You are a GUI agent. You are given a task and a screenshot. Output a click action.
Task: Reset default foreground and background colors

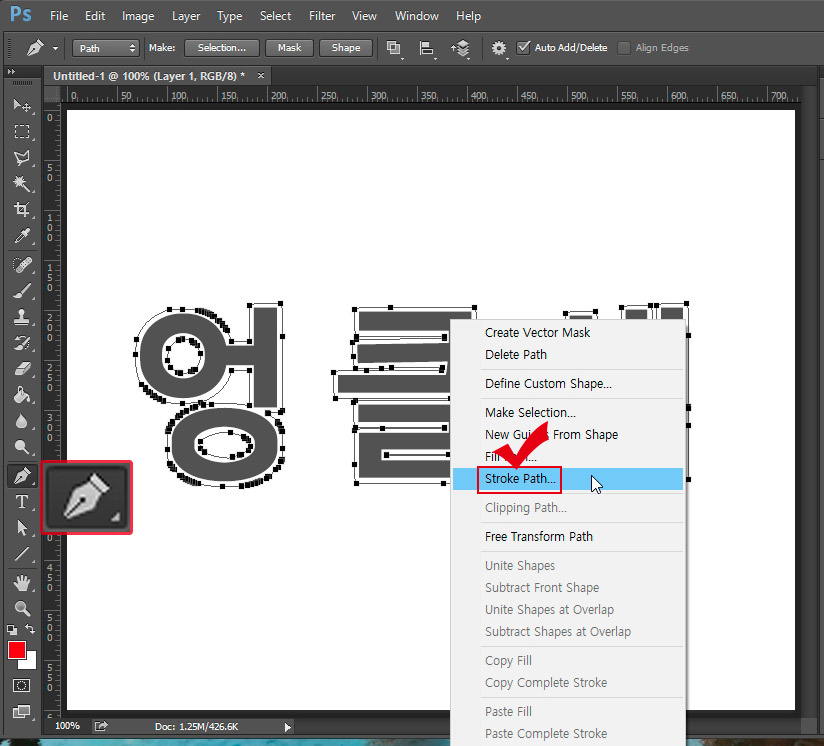[12, 629]
